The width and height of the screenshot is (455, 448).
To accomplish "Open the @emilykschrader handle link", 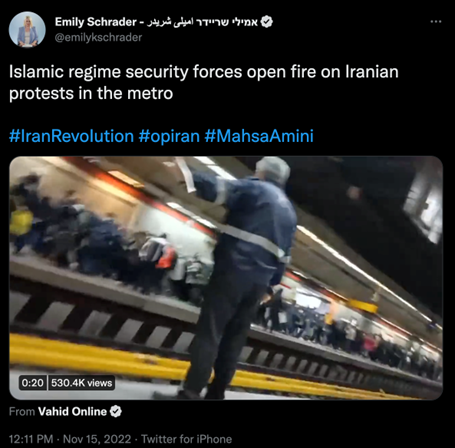I will tap(98, 37).
